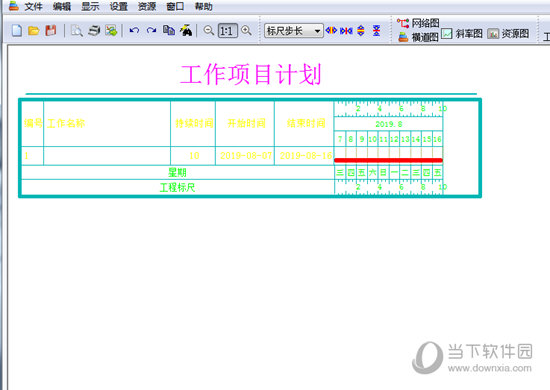Redo the last undone action
This screenshot has height=390, width=550.
(151, 31)
